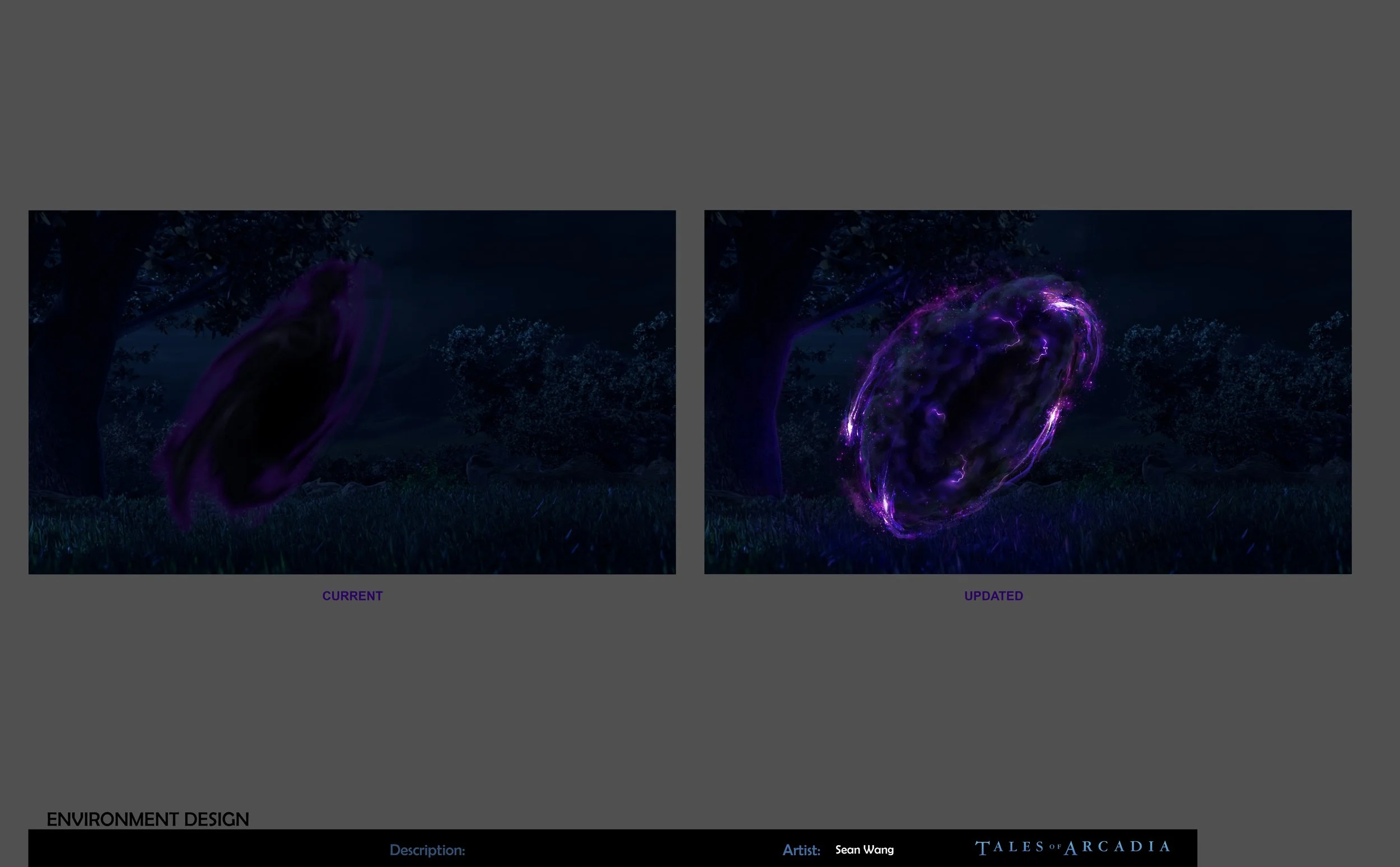Select the UPDATED caption label
The image size is (1400, 867).
pyautogui.click(x=993, y=596)
